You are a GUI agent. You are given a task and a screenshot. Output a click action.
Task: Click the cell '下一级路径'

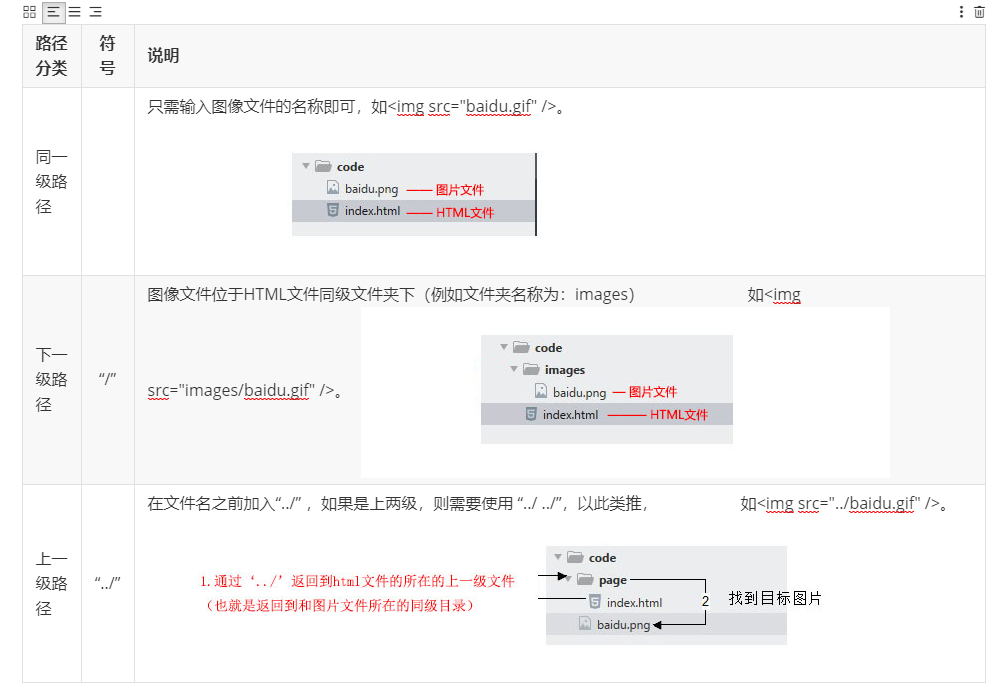point(52,380)
